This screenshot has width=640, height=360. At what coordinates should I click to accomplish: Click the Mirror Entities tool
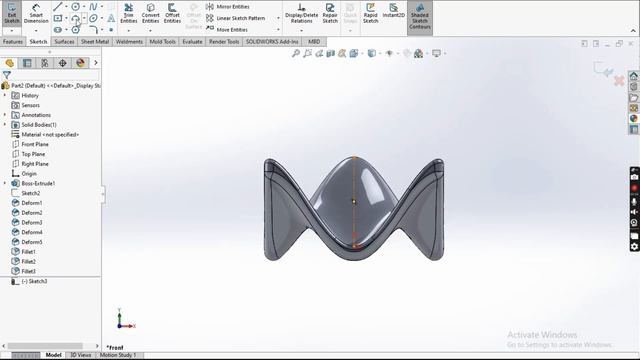[228, 7]
